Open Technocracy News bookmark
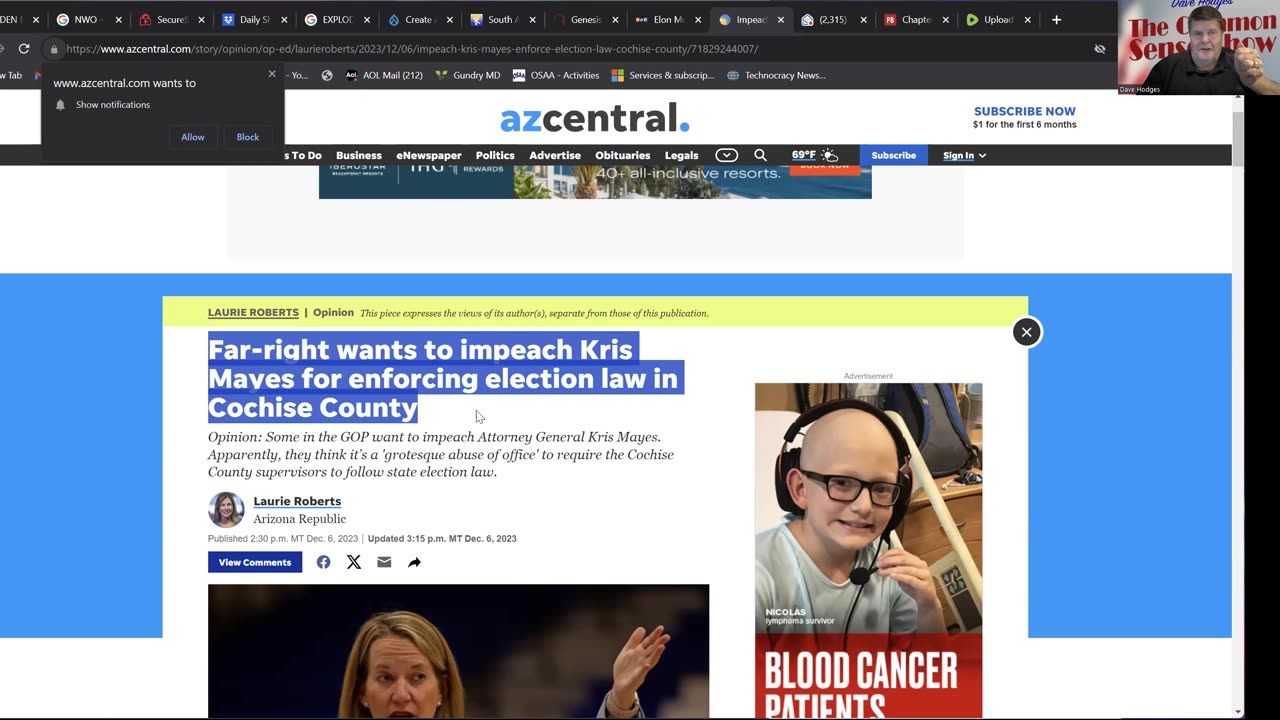This screenshot has height=720, width=1280. click(x=776, y=75)
